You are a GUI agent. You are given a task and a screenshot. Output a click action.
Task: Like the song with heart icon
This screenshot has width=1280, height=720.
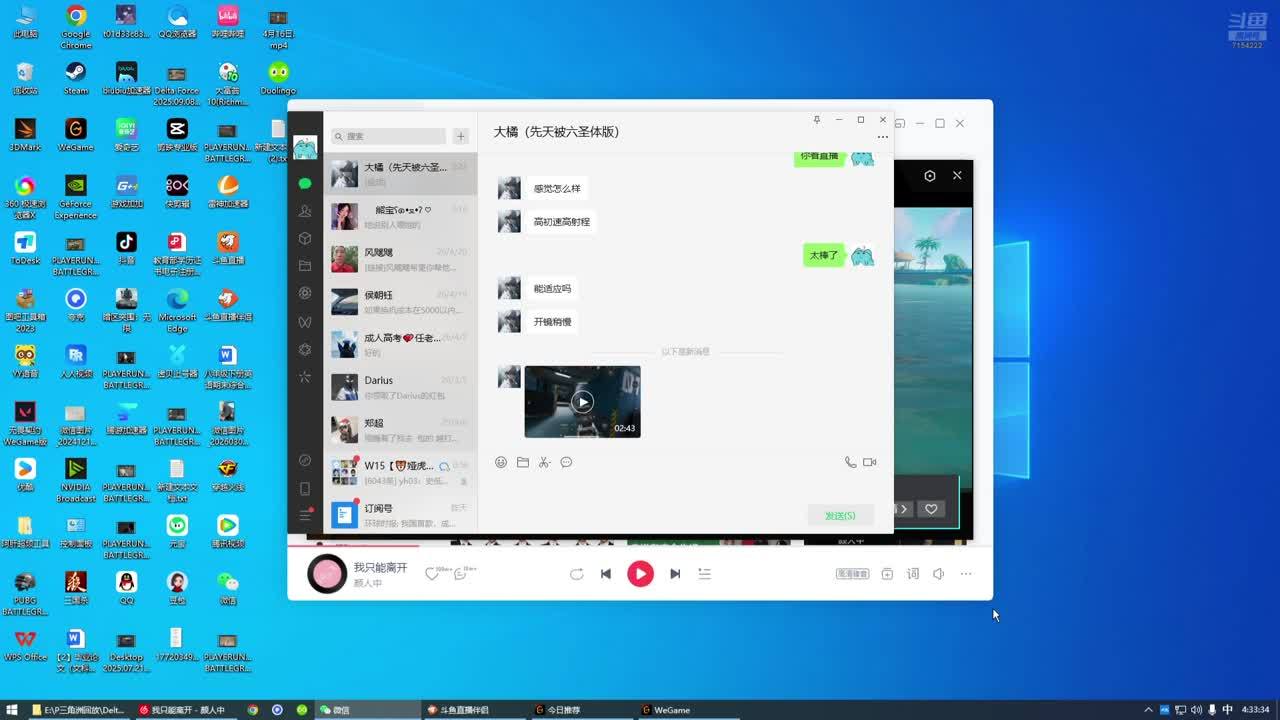pos(432,574)
